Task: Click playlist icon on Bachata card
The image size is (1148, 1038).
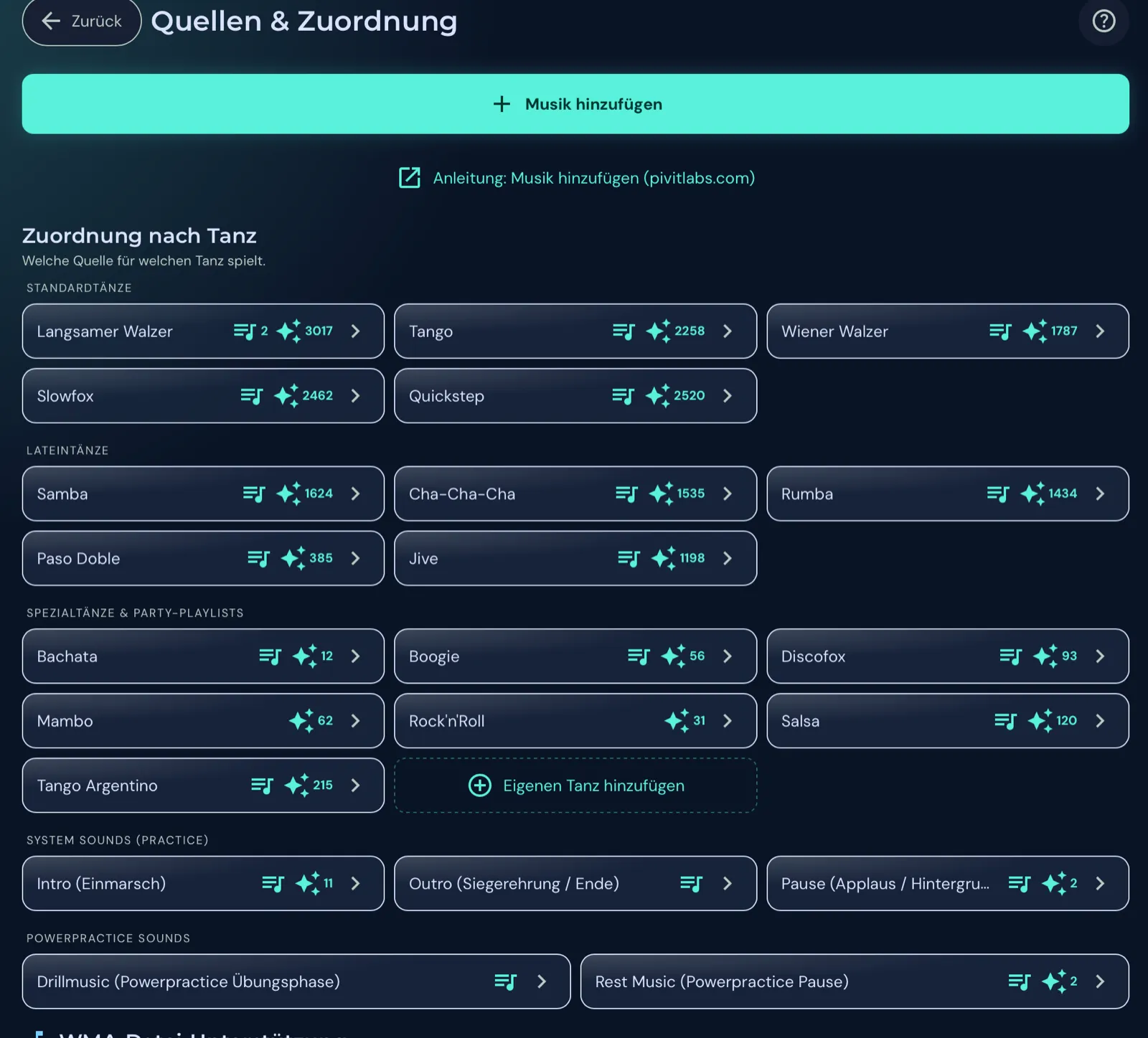Action: [270, 656]
